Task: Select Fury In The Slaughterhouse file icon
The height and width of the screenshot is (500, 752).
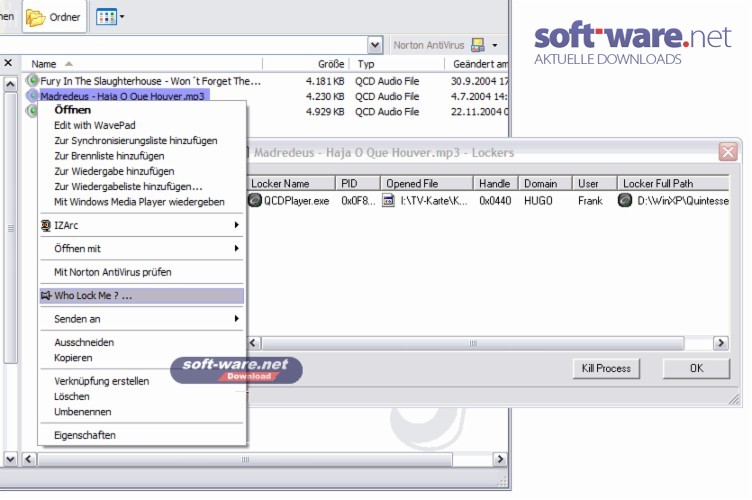Action: tap(32, 80)
